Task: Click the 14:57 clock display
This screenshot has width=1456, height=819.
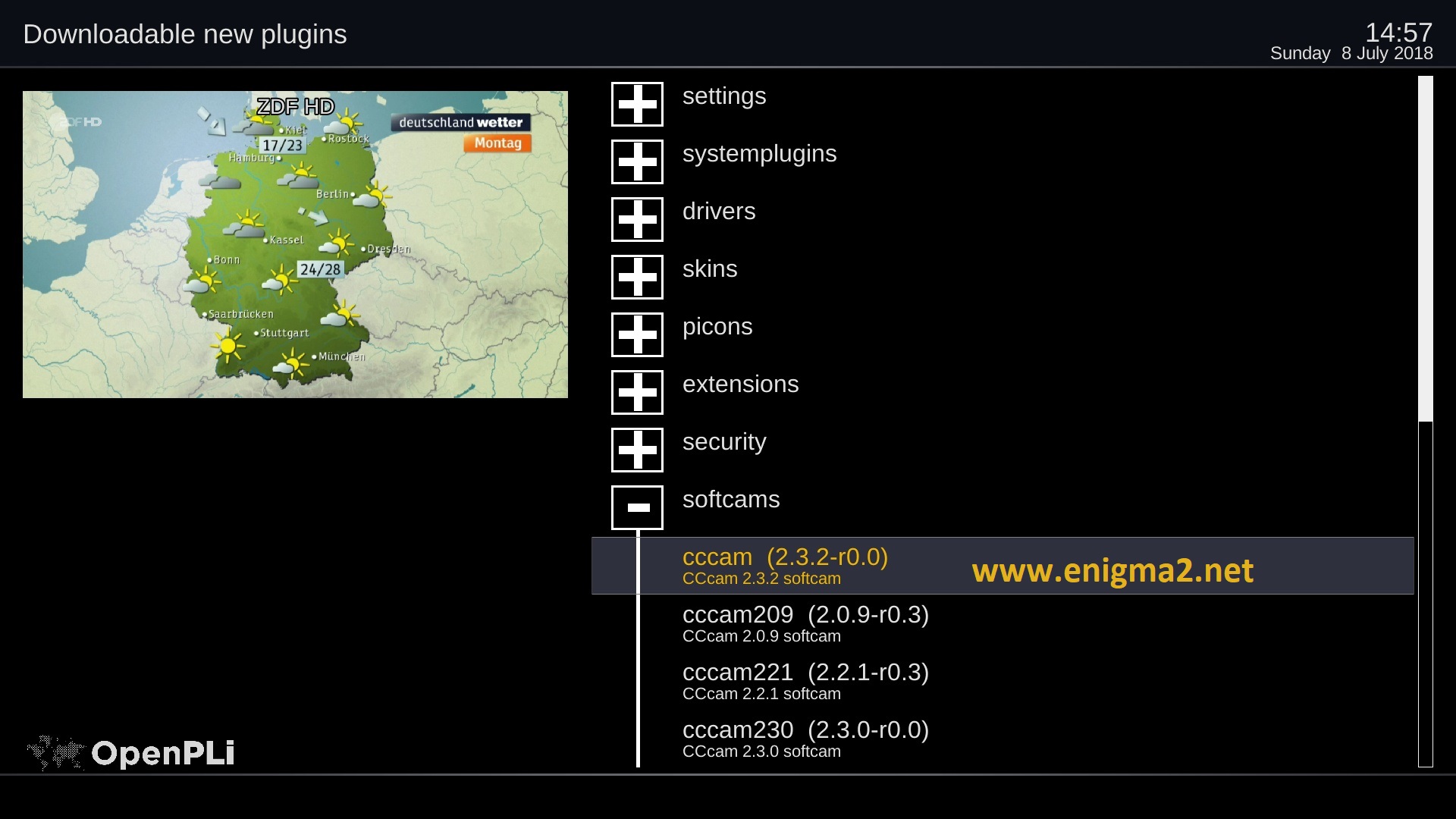Action: 1398,33
